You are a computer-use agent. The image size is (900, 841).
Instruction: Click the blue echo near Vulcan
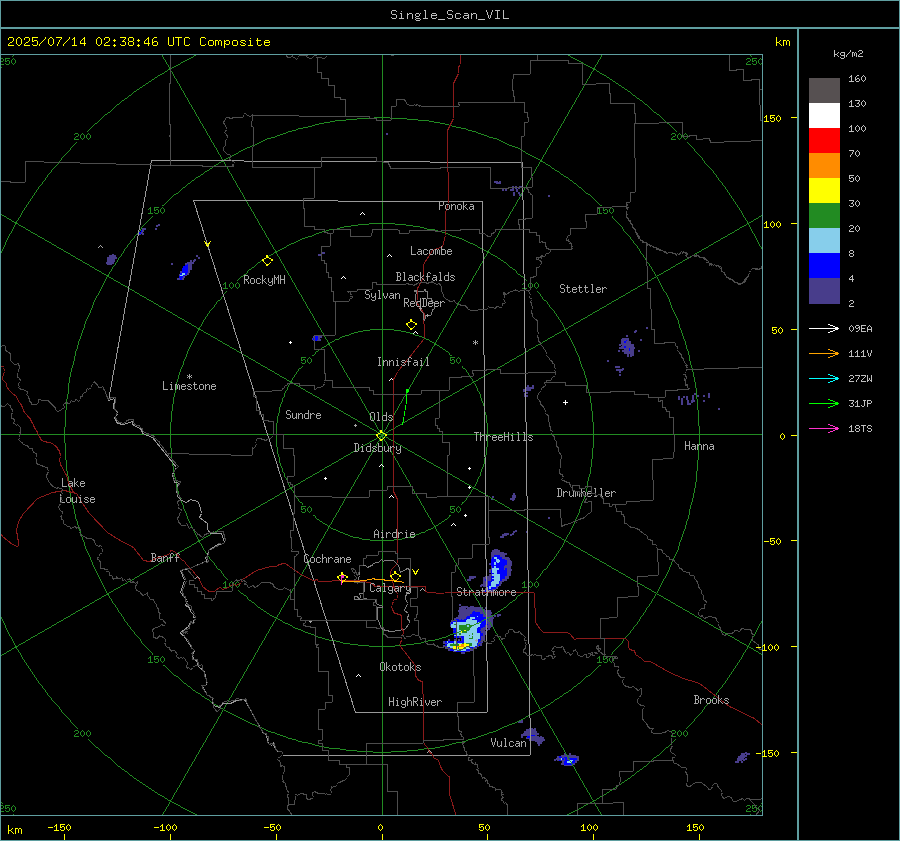[x=533, y=735]
